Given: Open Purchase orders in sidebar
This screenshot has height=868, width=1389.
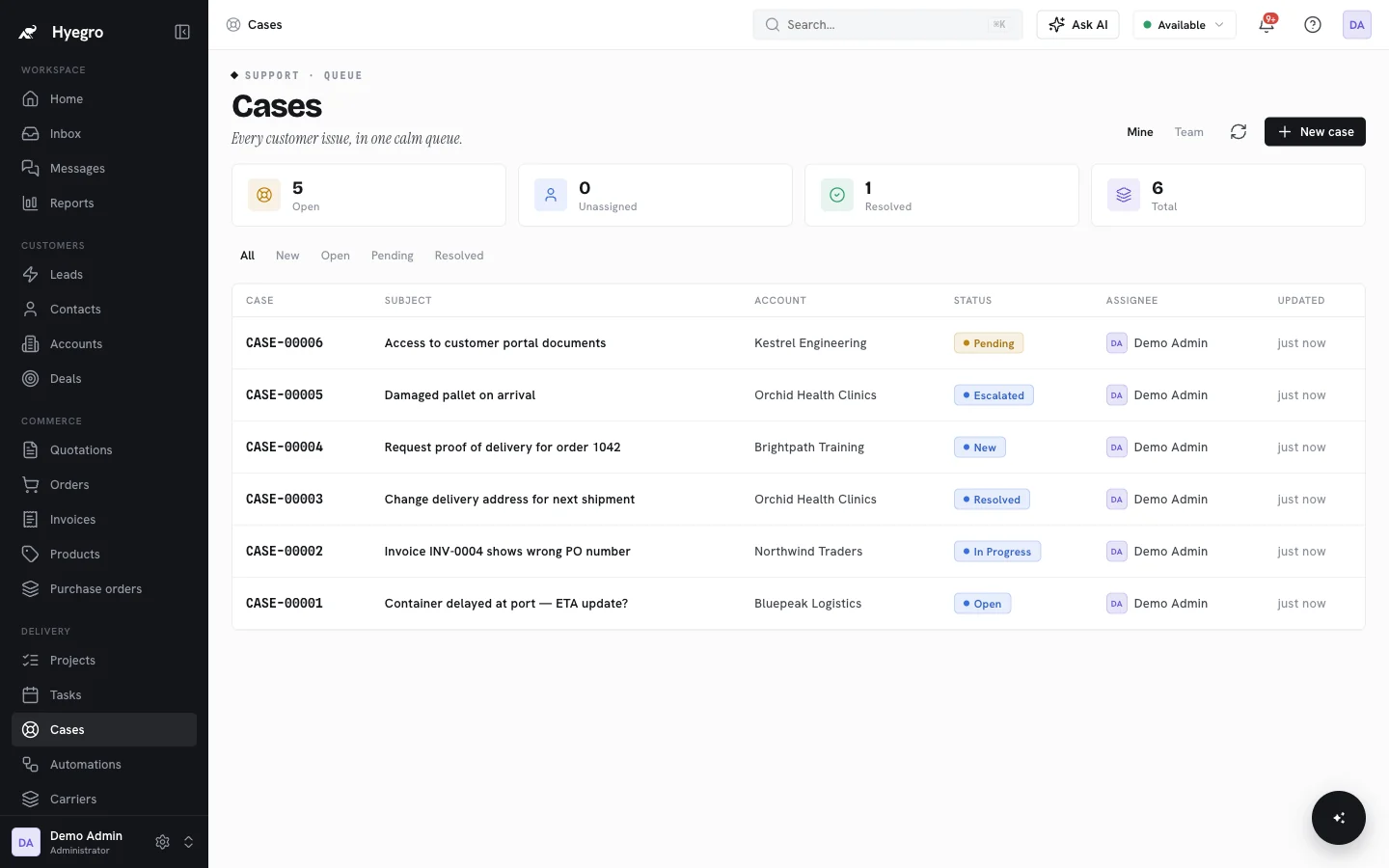Looking at the screenshot, I should tap(104, 588).
